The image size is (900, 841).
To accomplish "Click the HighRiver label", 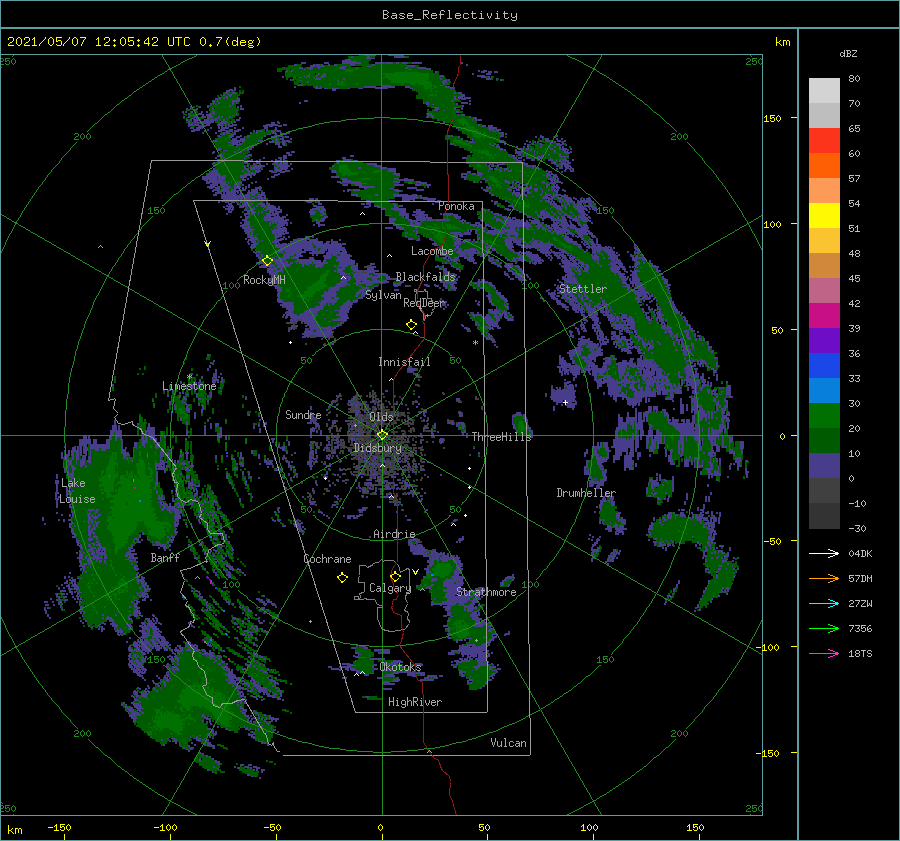I will tap(415, 702).
